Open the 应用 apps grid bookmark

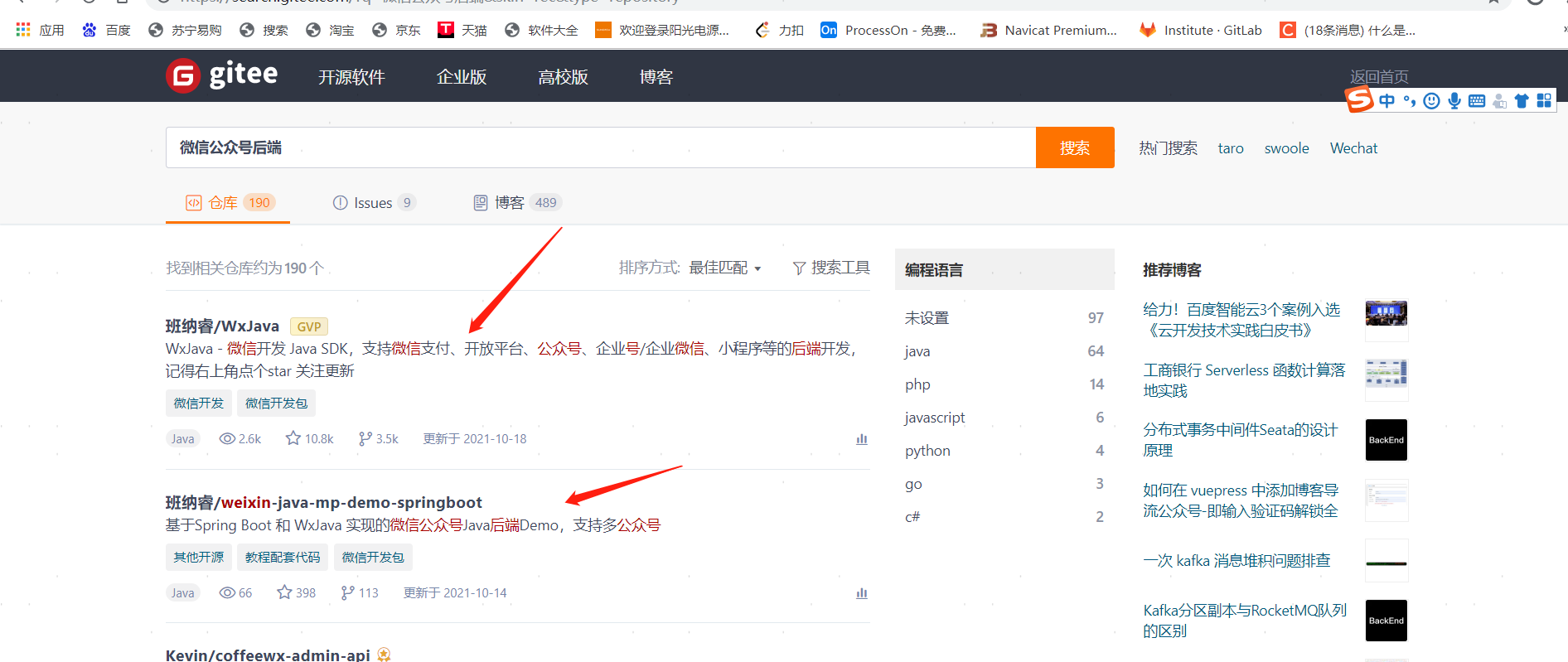[x=40, y=30]
